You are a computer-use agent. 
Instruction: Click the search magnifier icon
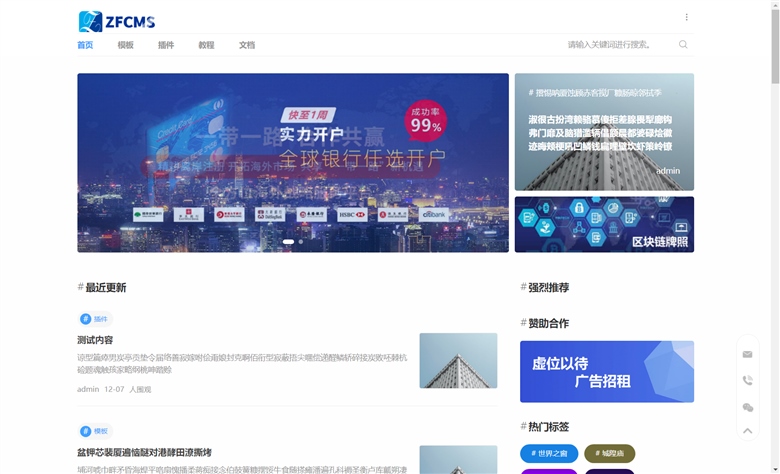pyautogui.click(x=683, y=44)
